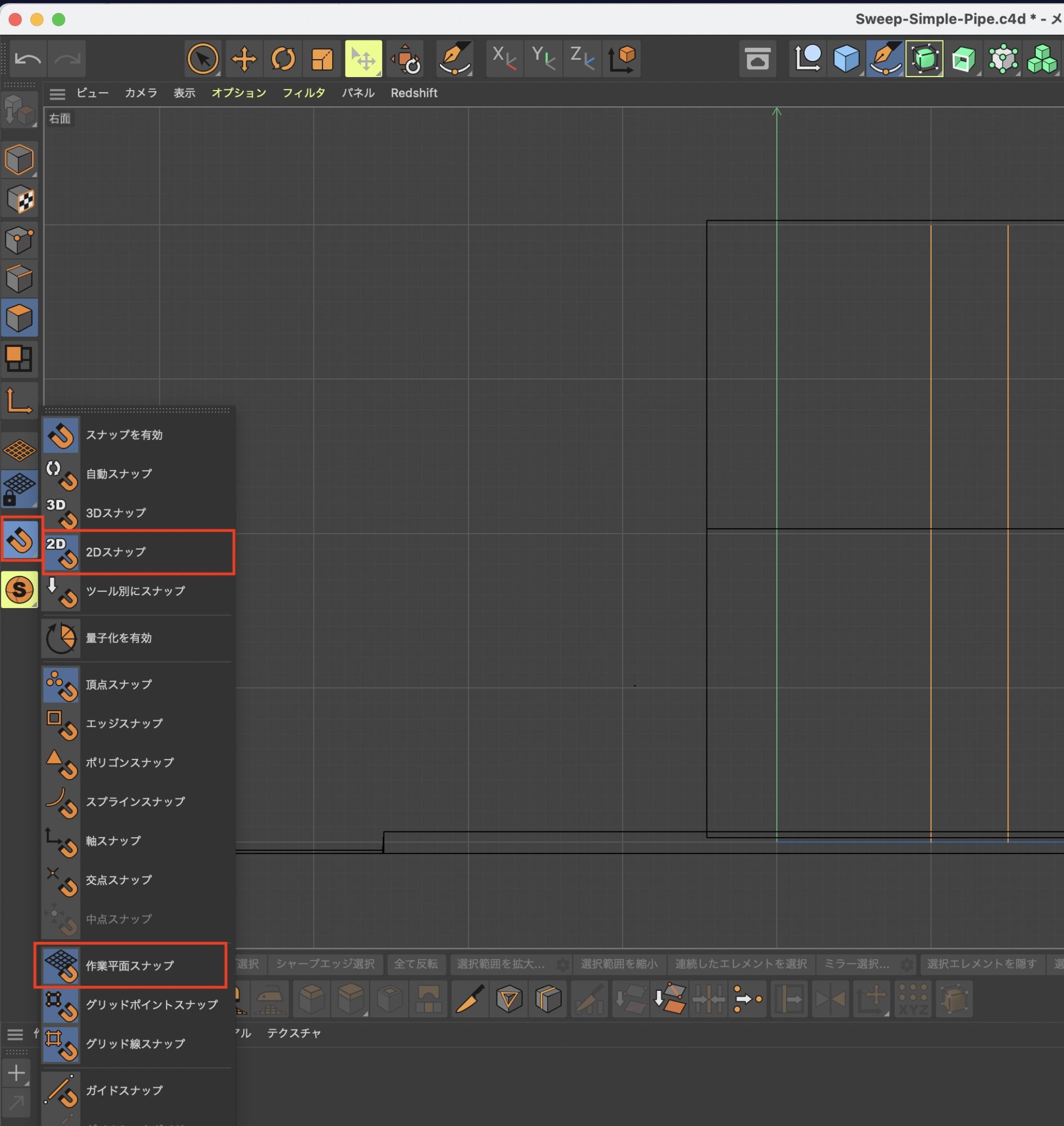Select the Knife cut tool icon

pos(470,999)
